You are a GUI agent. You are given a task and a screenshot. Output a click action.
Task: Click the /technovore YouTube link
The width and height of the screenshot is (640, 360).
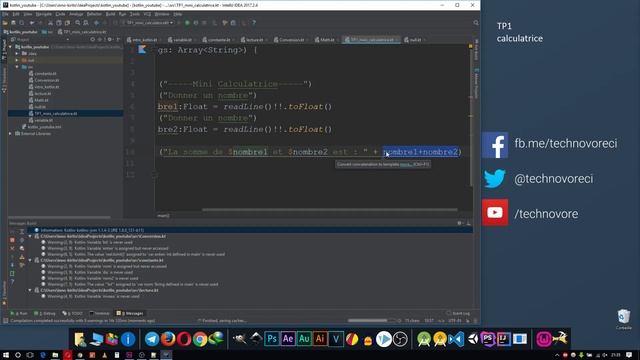point(546,214)
